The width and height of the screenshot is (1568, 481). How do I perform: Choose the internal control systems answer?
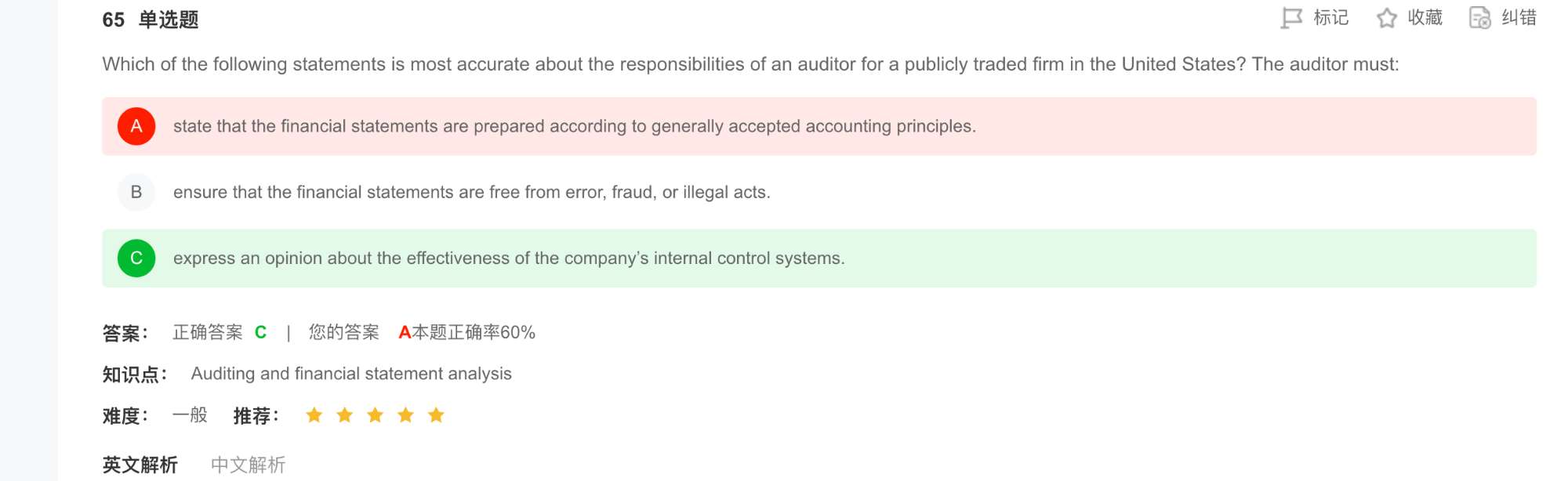pos(509,259)
